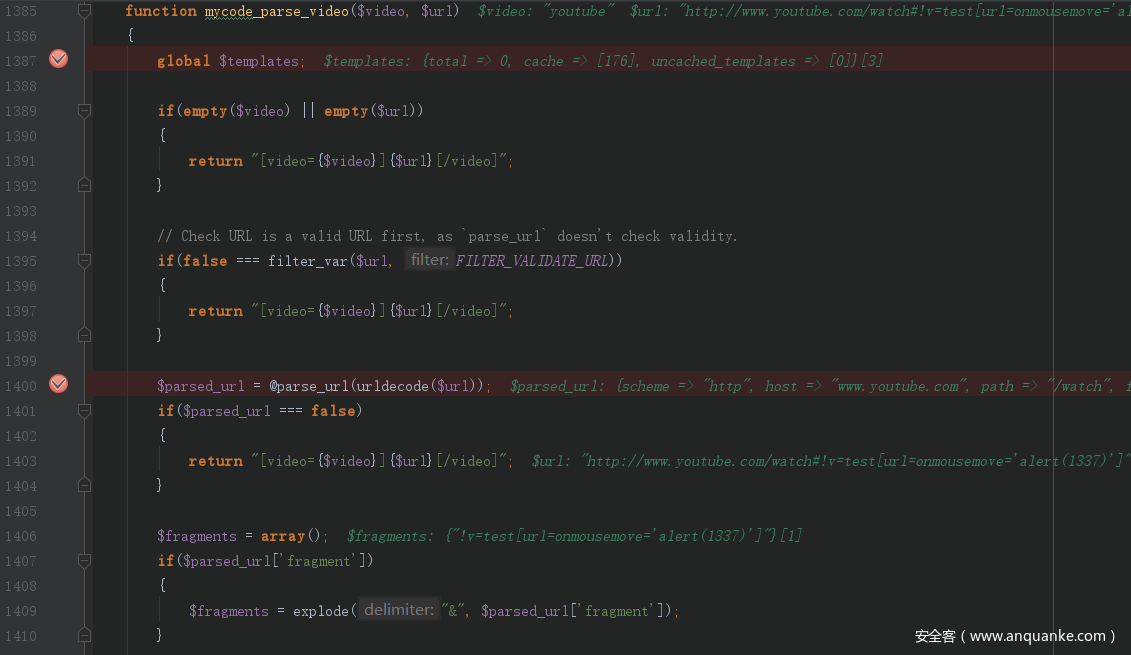
Task: Click the 'delimiter:' parameter hint
Action: tap(398, 610)
